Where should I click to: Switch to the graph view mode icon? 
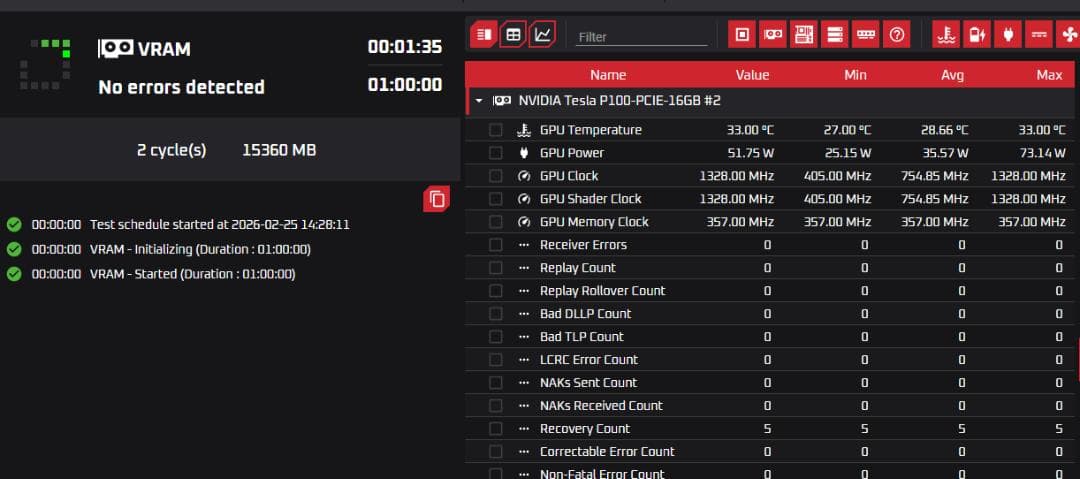543,34
